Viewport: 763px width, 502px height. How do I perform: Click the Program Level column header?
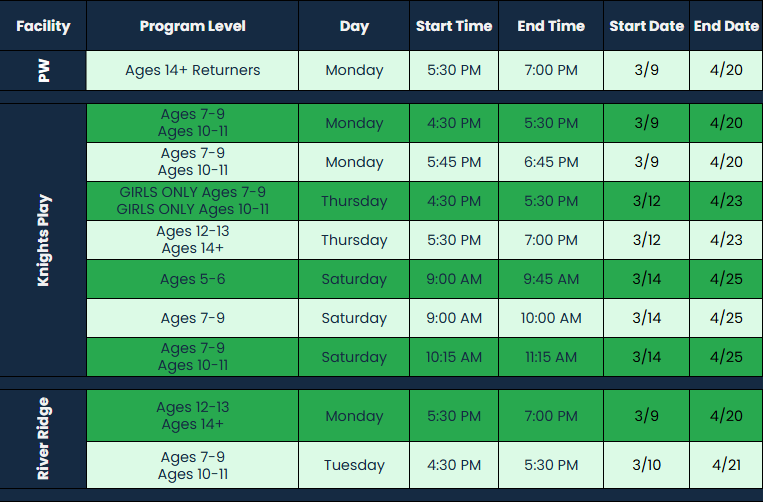pyautogui.click(x=192, y=26)
